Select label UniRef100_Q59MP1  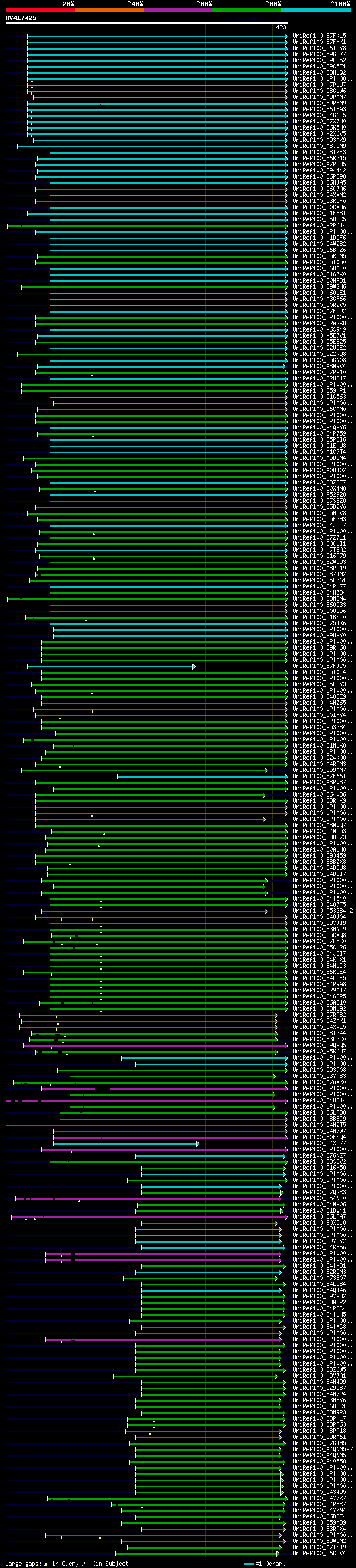(319, 391)
